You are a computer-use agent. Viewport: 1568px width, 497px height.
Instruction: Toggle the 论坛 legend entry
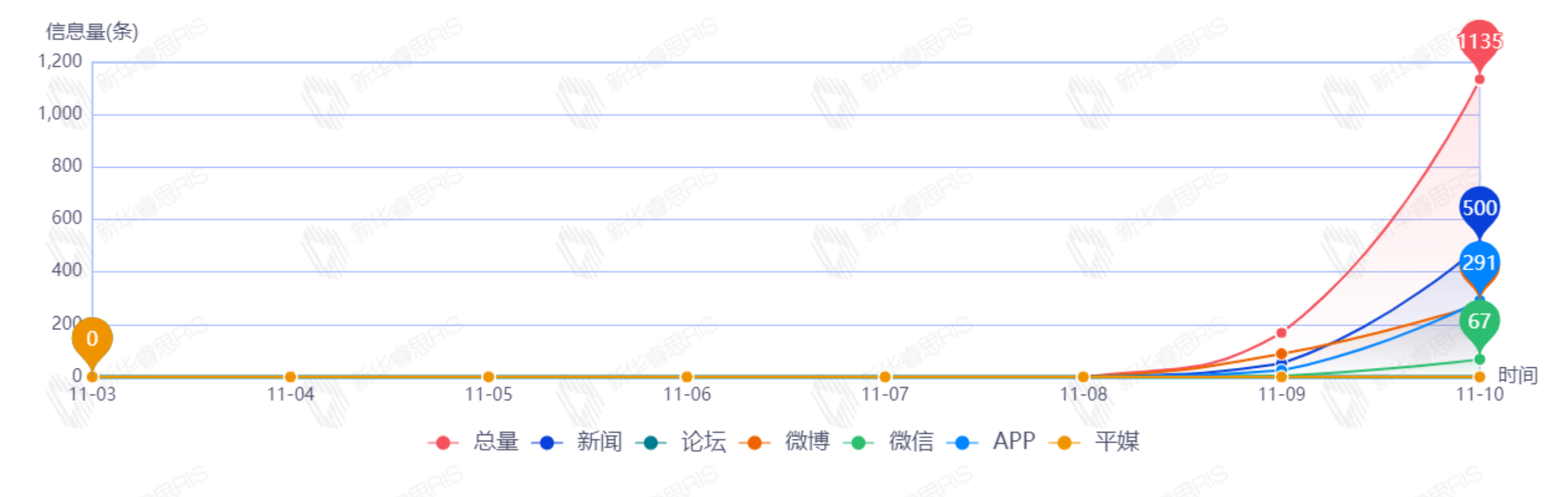coord(681,441)
